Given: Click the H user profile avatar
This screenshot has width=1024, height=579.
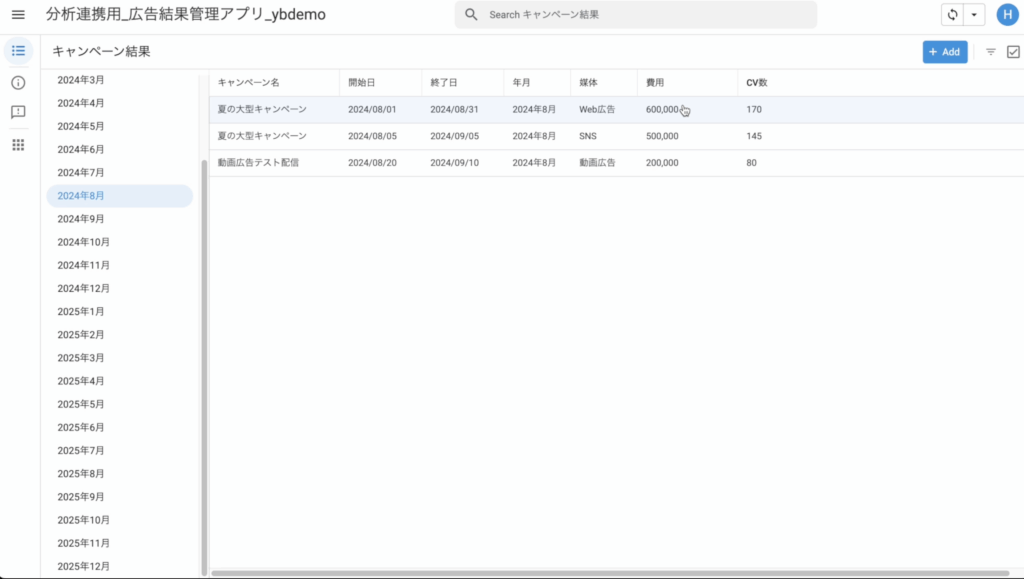Looking at the screenshot, I should (1006, 15).
